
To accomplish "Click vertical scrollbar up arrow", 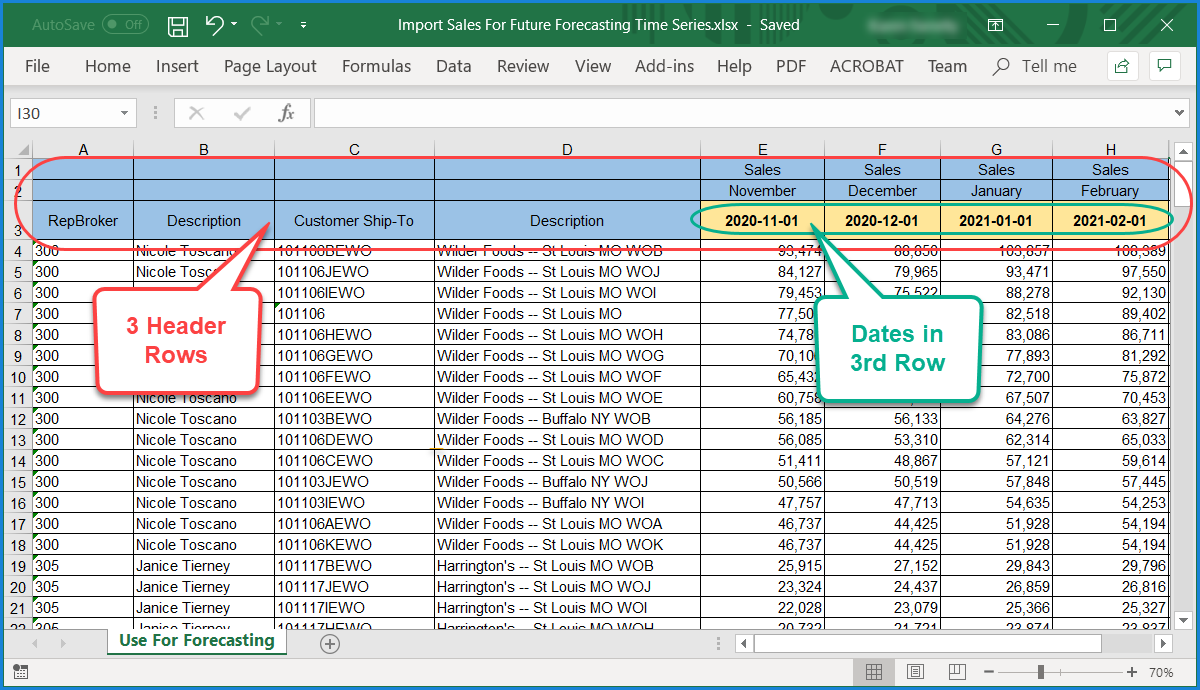I will [1182, 152].
